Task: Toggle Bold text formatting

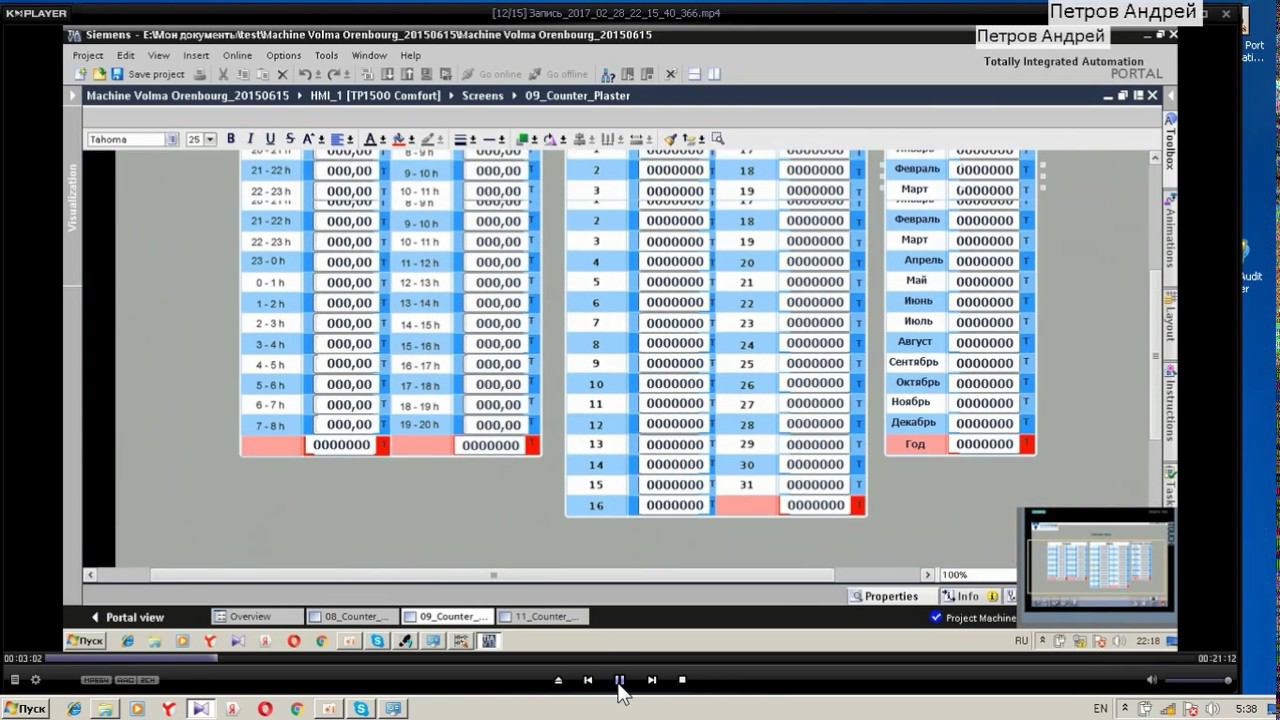Action: click(231, 139)
